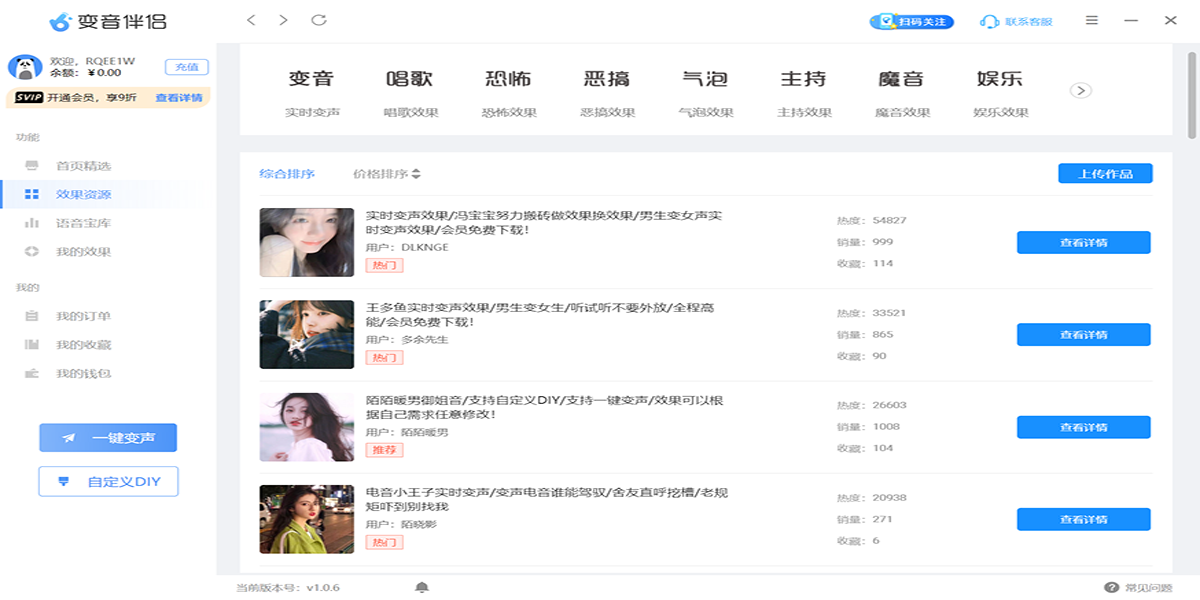1200x600 pixels.
Task: View details of 冯宝宝 effect
Action: pos(1083,242)
